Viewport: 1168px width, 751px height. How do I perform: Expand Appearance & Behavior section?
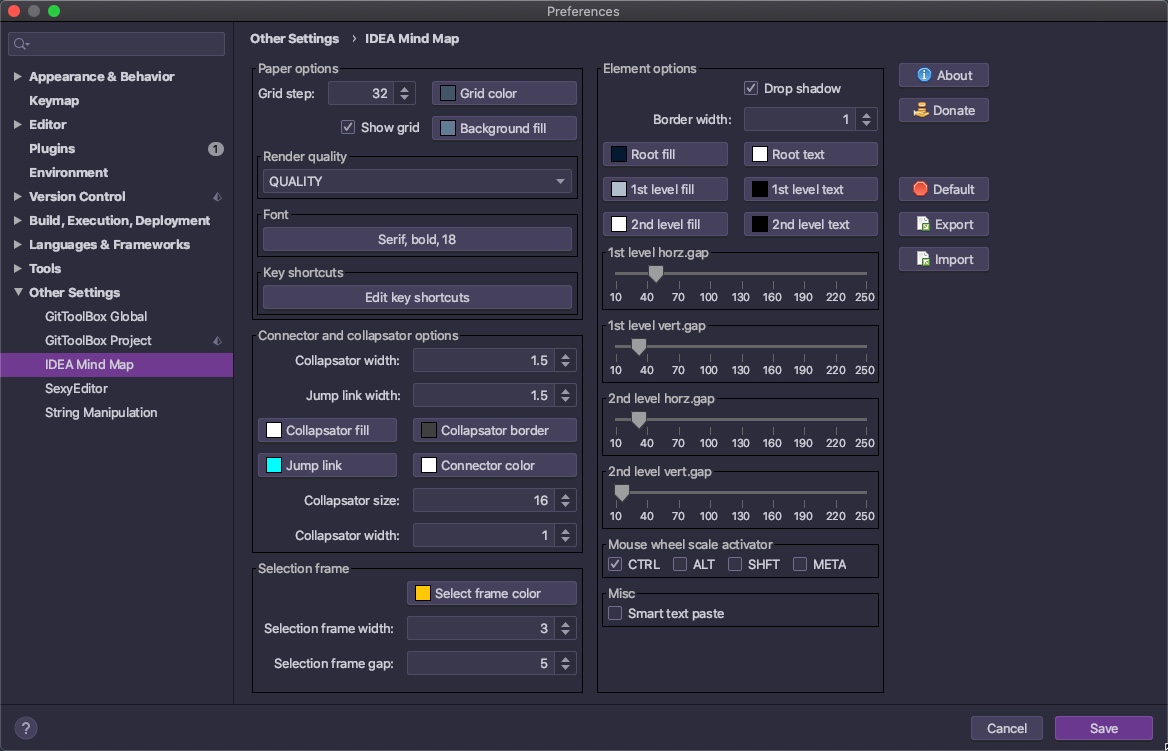[18, 77]
